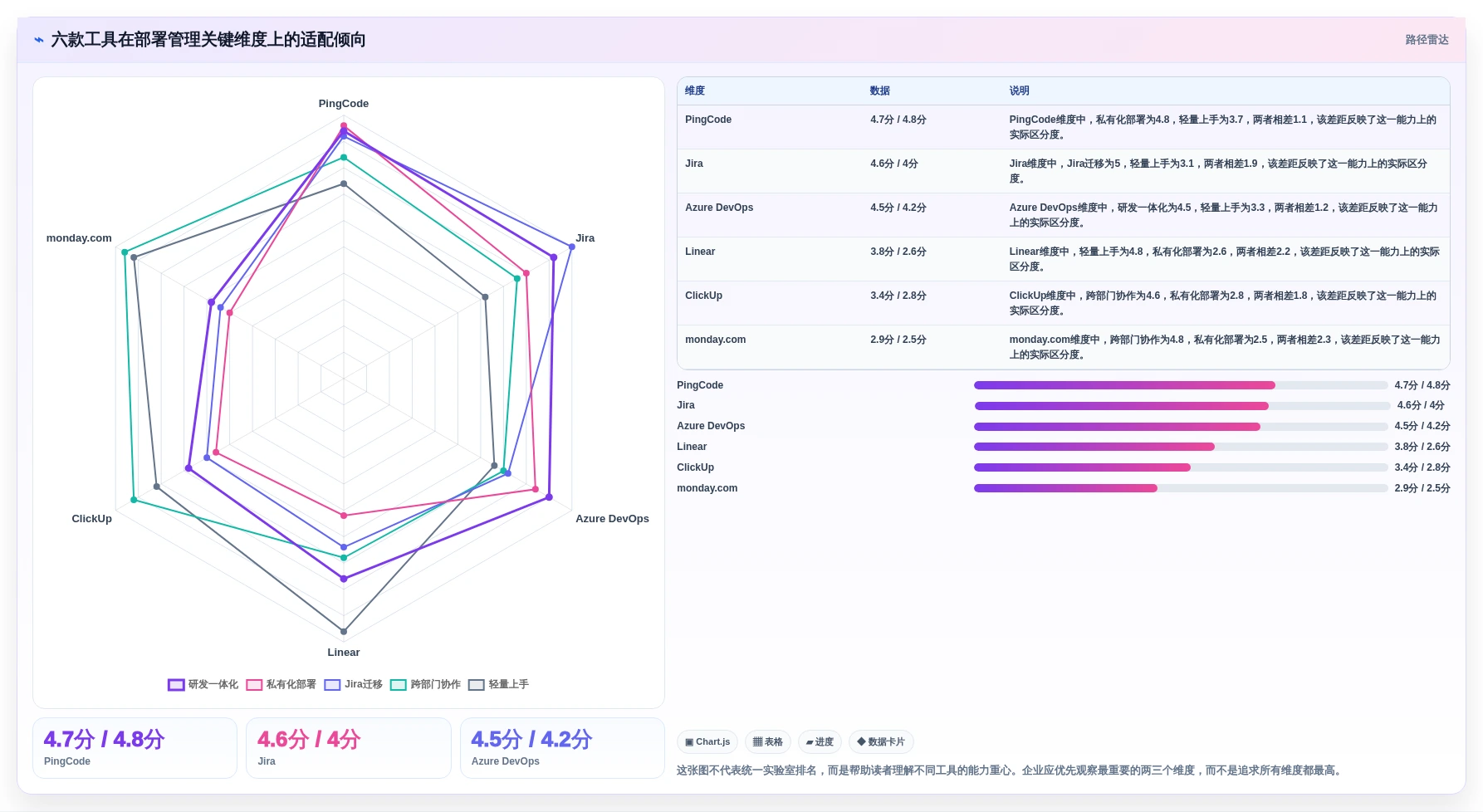Click the monday.com progress list label
This screenshot has height=812, width=1483.
tap(707, 488)
